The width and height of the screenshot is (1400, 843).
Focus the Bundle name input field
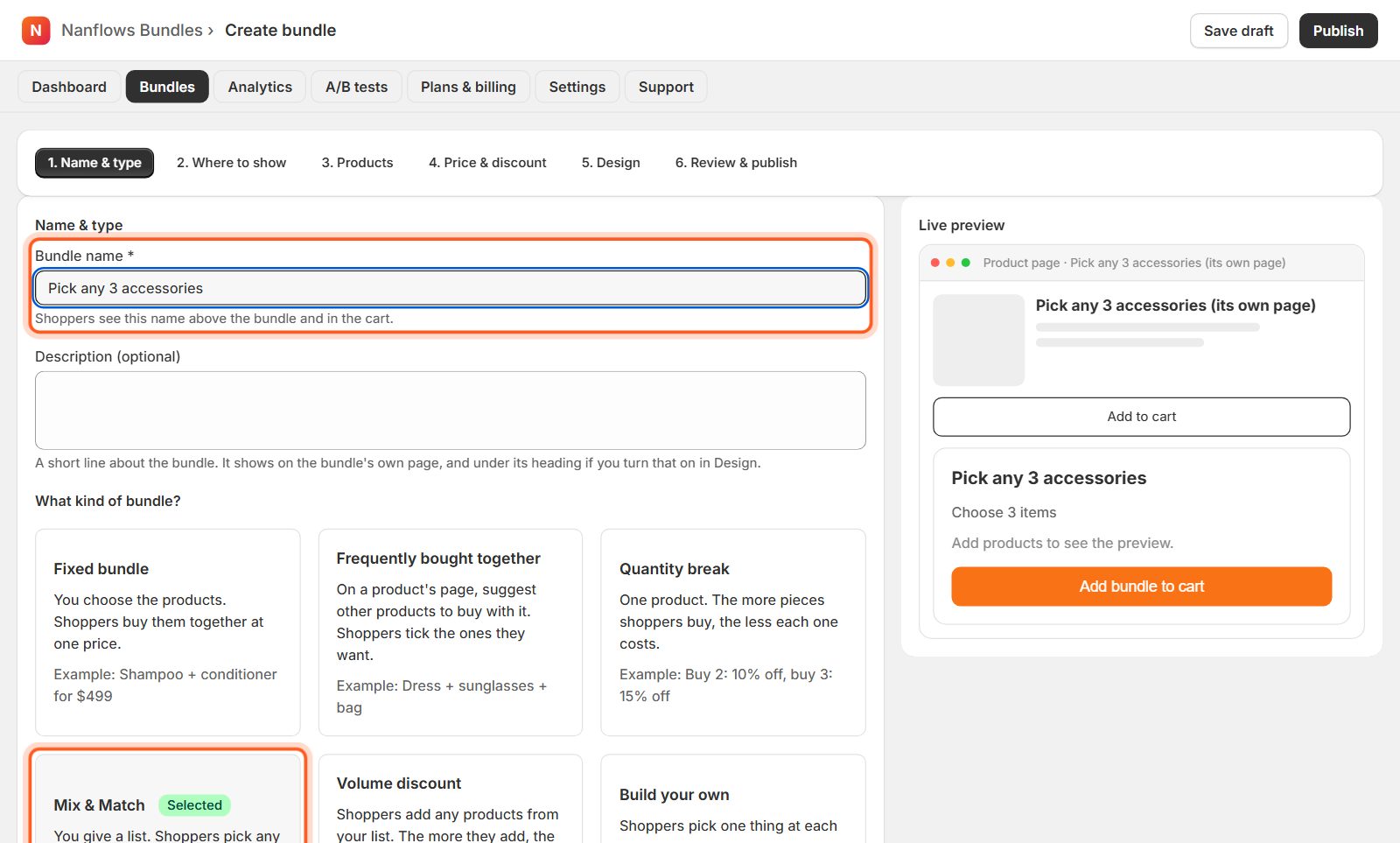point(451,288)
